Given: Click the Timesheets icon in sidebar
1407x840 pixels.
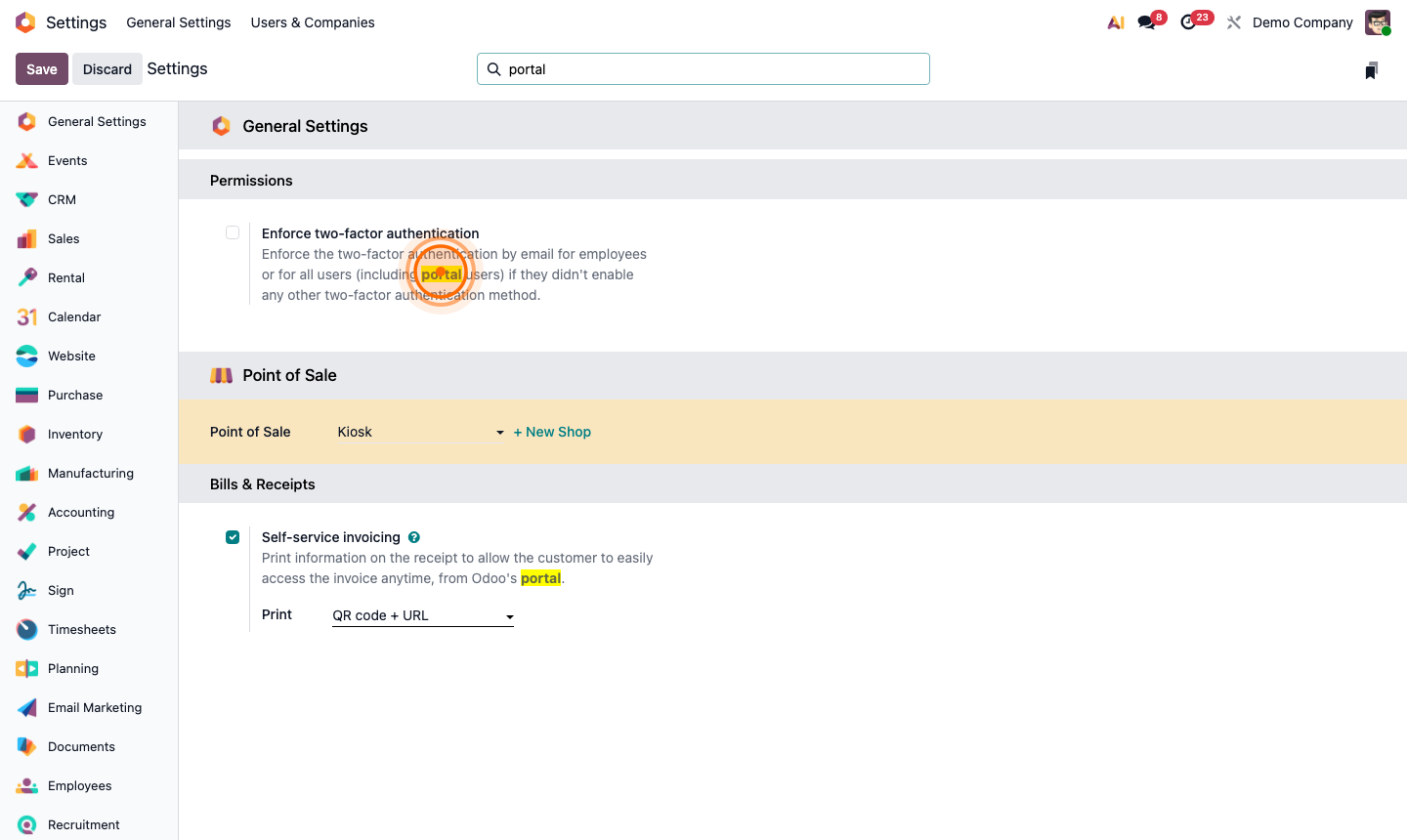Looking at the screenshot, I should [x=82, y=629].
